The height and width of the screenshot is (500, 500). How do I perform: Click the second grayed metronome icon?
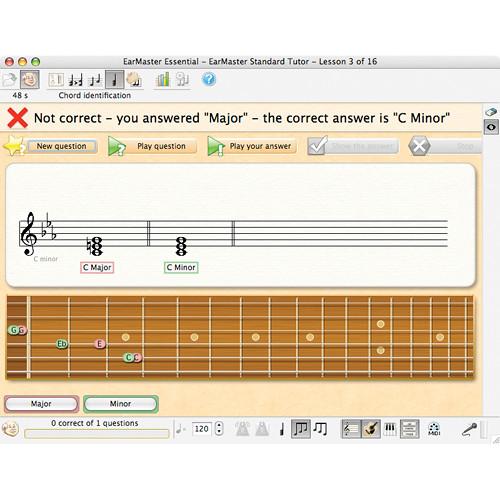(x=262, y=429)
